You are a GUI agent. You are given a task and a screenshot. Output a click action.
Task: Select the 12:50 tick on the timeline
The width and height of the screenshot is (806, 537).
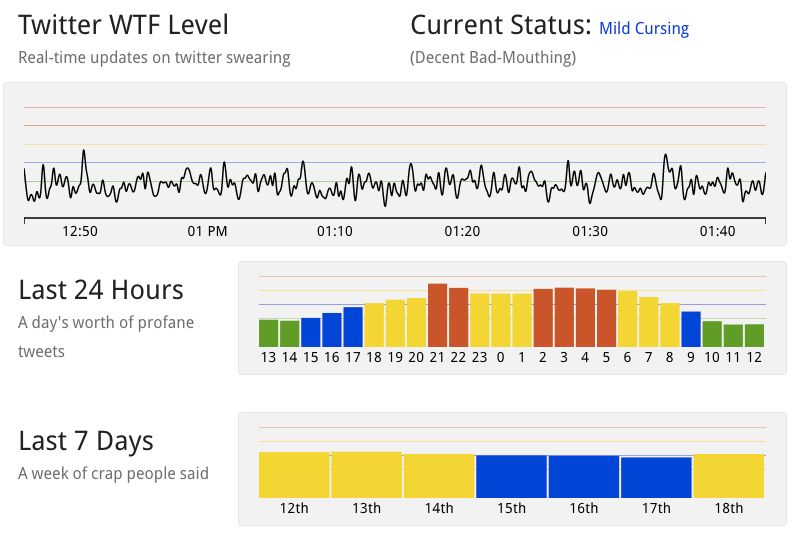point(80,231)
